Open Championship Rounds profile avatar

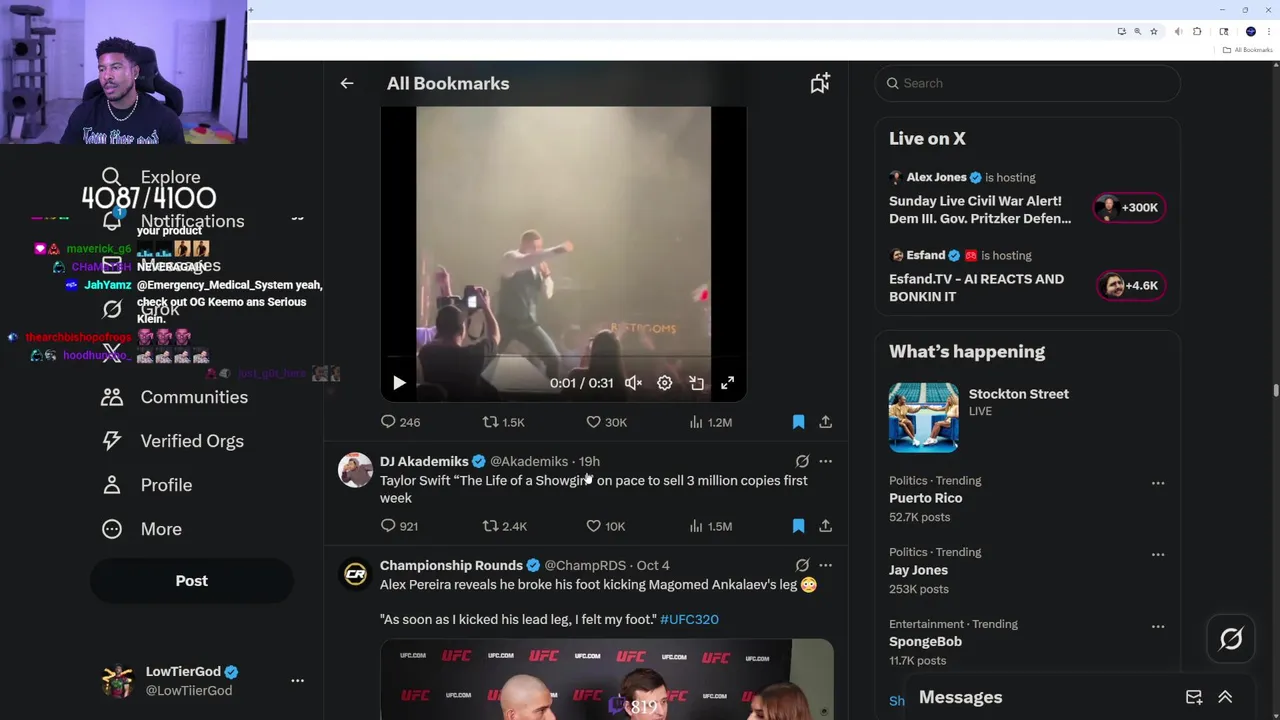click(x=355, y=574)
